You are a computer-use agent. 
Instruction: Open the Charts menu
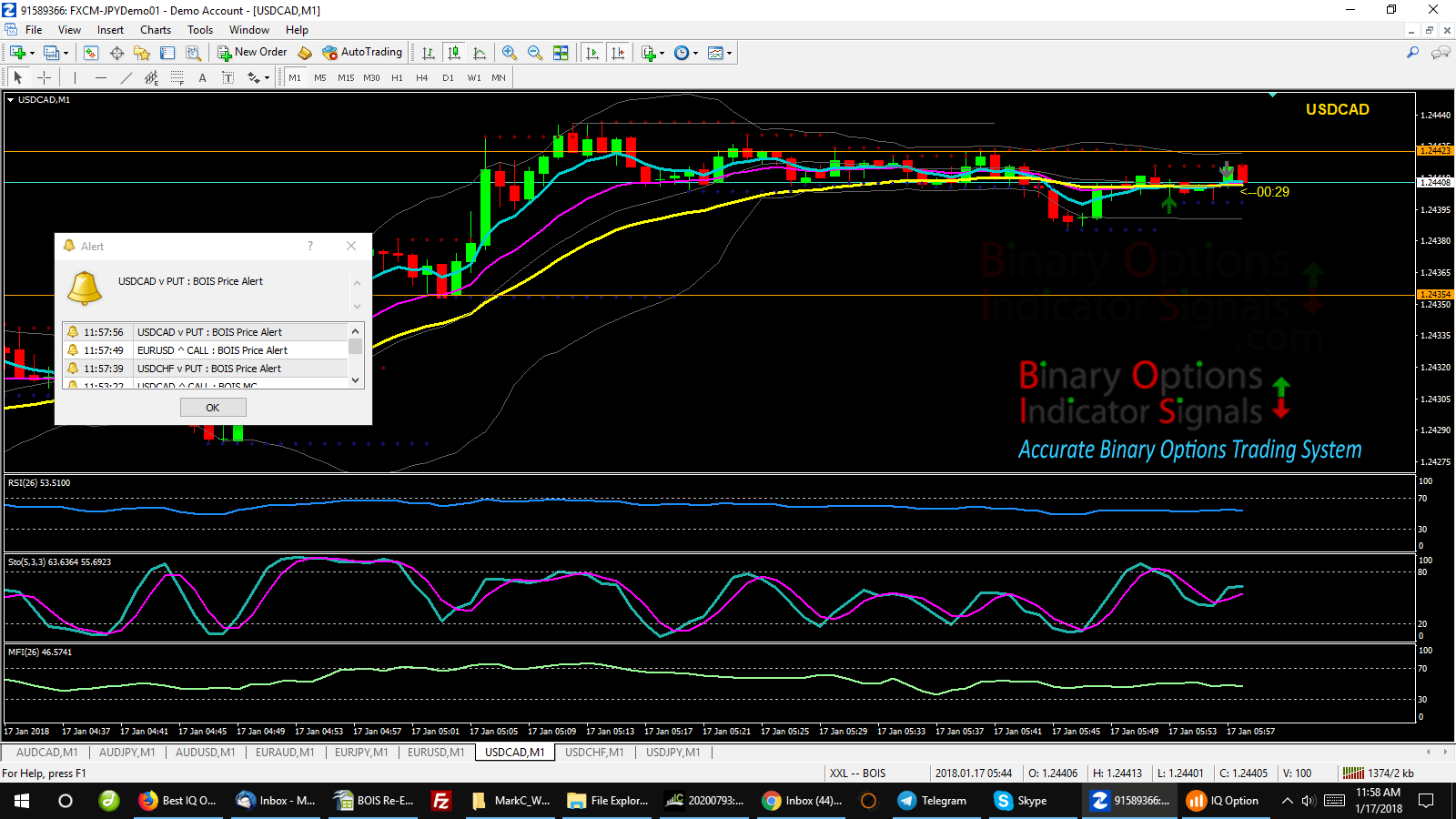point(156,30)
